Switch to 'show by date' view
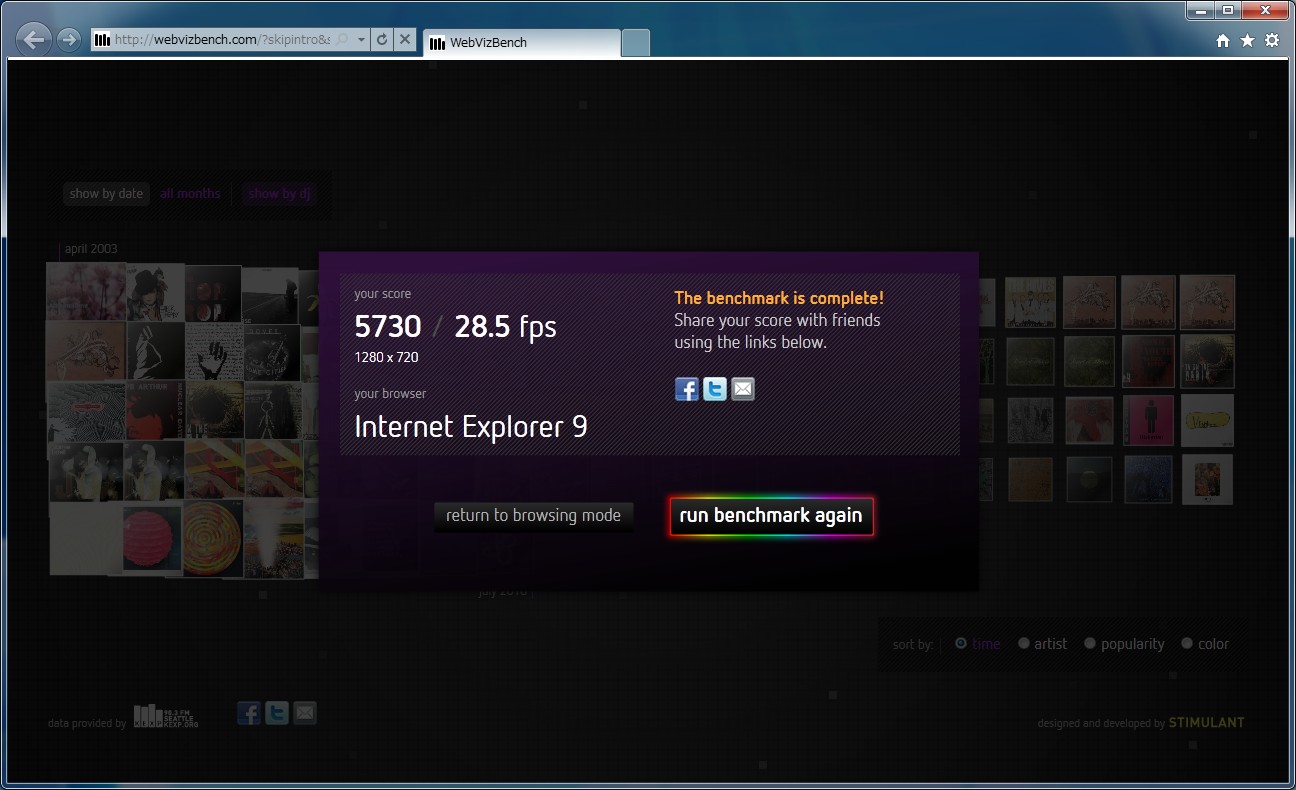Image resolution: width=1296 pixels, height=790 pixels. click(x=106, y=193)
